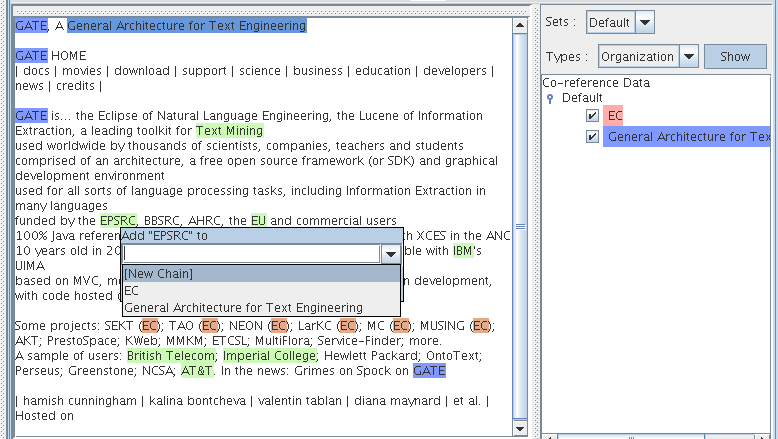778x439 pixels.
Task: Click the highlighted EPSRC annotation
Action: point(117,220)
